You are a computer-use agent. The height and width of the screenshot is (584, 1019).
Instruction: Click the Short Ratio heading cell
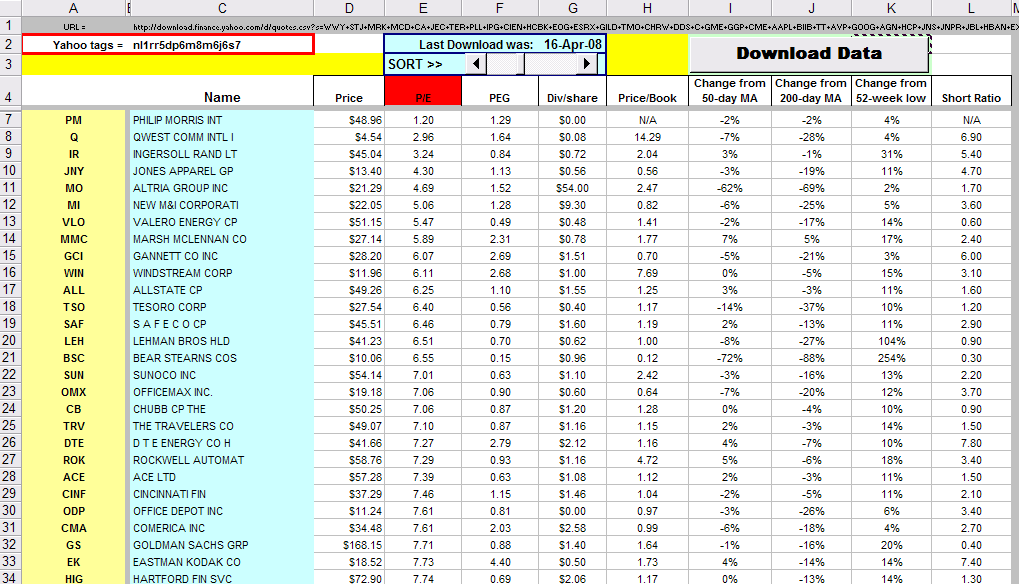pyautogui.click(x=971, y=91)
